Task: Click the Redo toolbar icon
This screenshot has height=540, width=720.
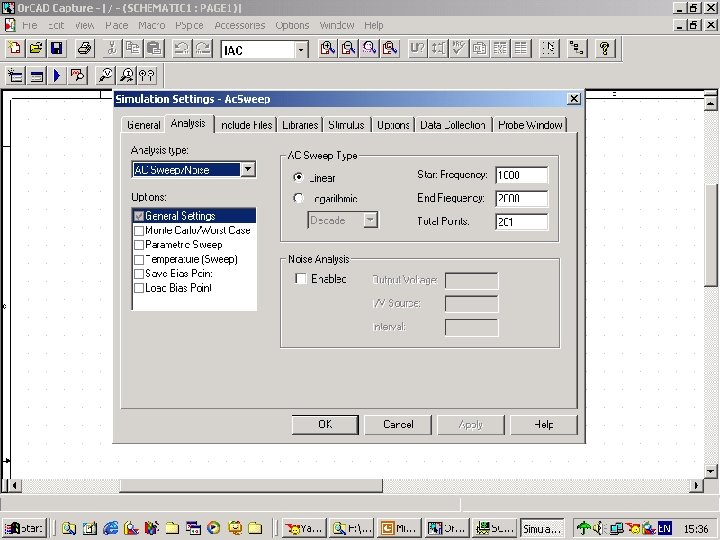Action: pos(203,48)
